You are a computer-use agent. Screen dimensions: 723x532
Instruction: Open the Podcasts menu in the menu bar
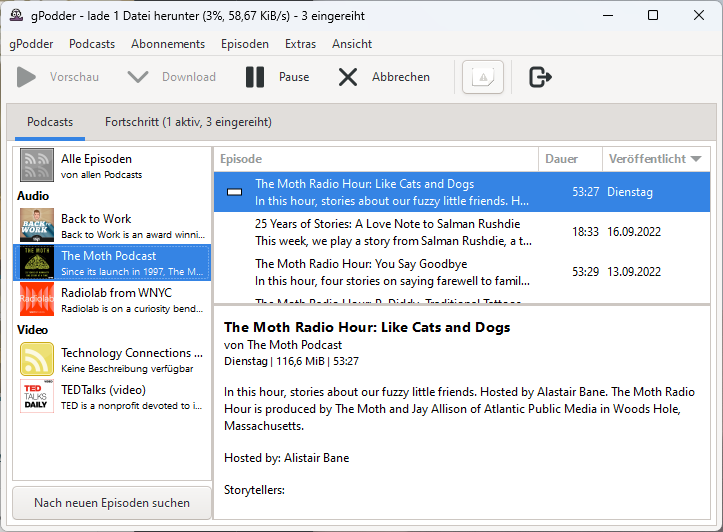92,44
